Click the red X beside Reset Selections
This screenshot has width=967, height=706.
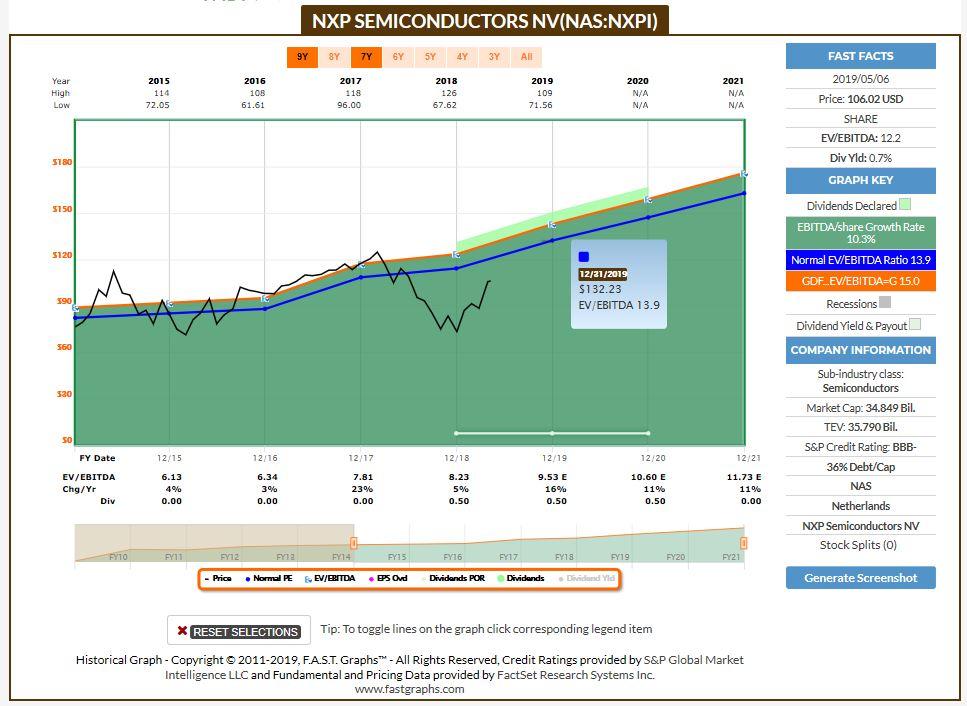pyautogui.click(x=183, y=631)
